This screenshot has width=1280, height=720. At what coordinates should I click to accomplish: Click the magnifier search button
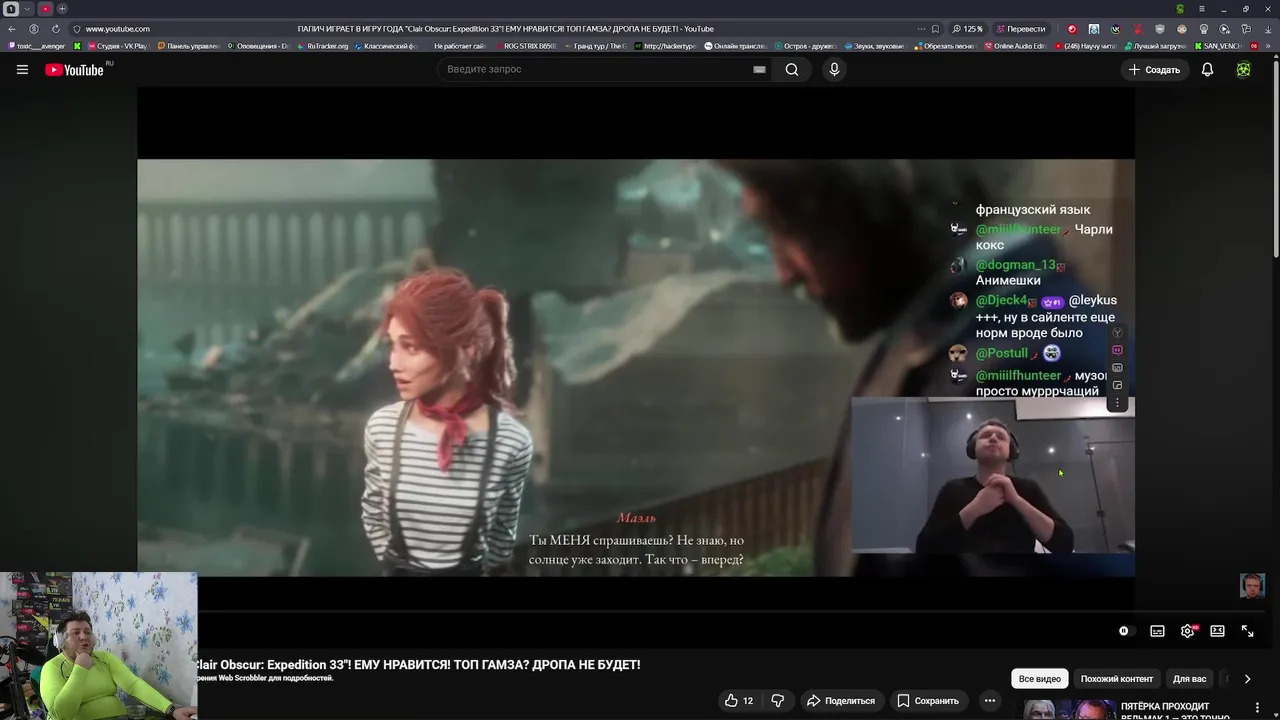click(792, 69)
